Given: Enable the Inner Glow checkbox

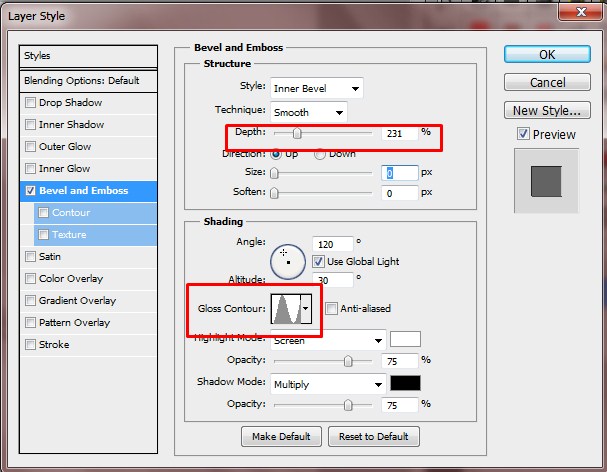Looking at the screenshot, I should click(x=30, y=169).
